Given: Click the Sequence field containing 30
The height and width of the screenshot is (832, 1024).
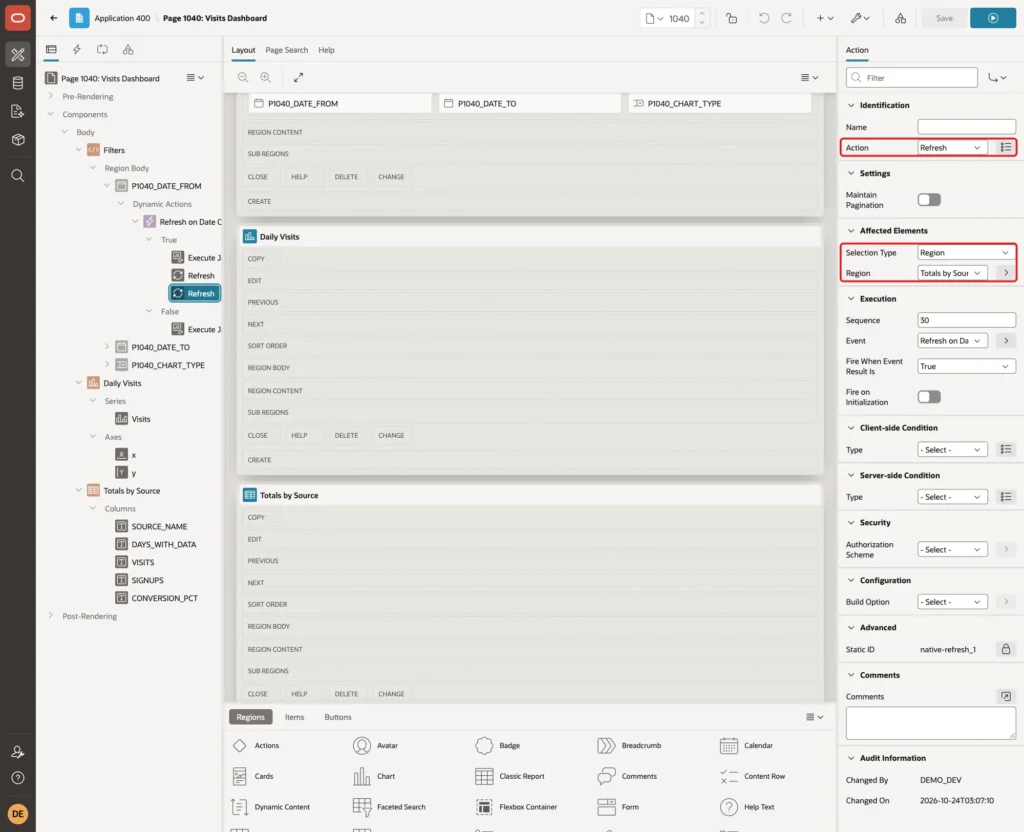Looking at the screenshot, I should [966, 320].
